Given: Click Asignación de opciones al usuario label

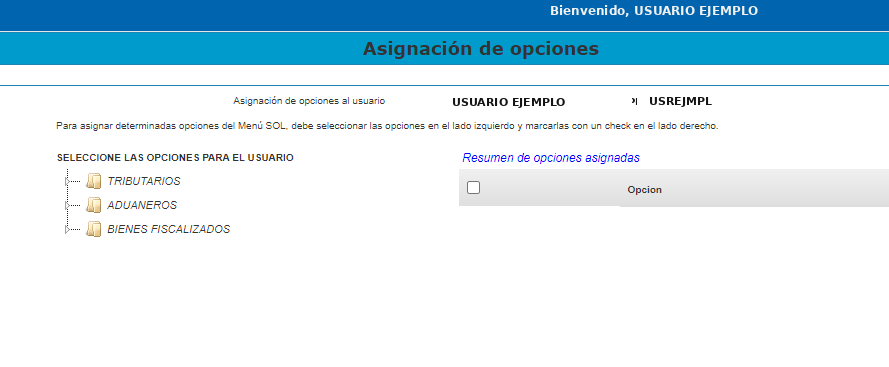Looking at the screenshot, I should pos(309,101).
